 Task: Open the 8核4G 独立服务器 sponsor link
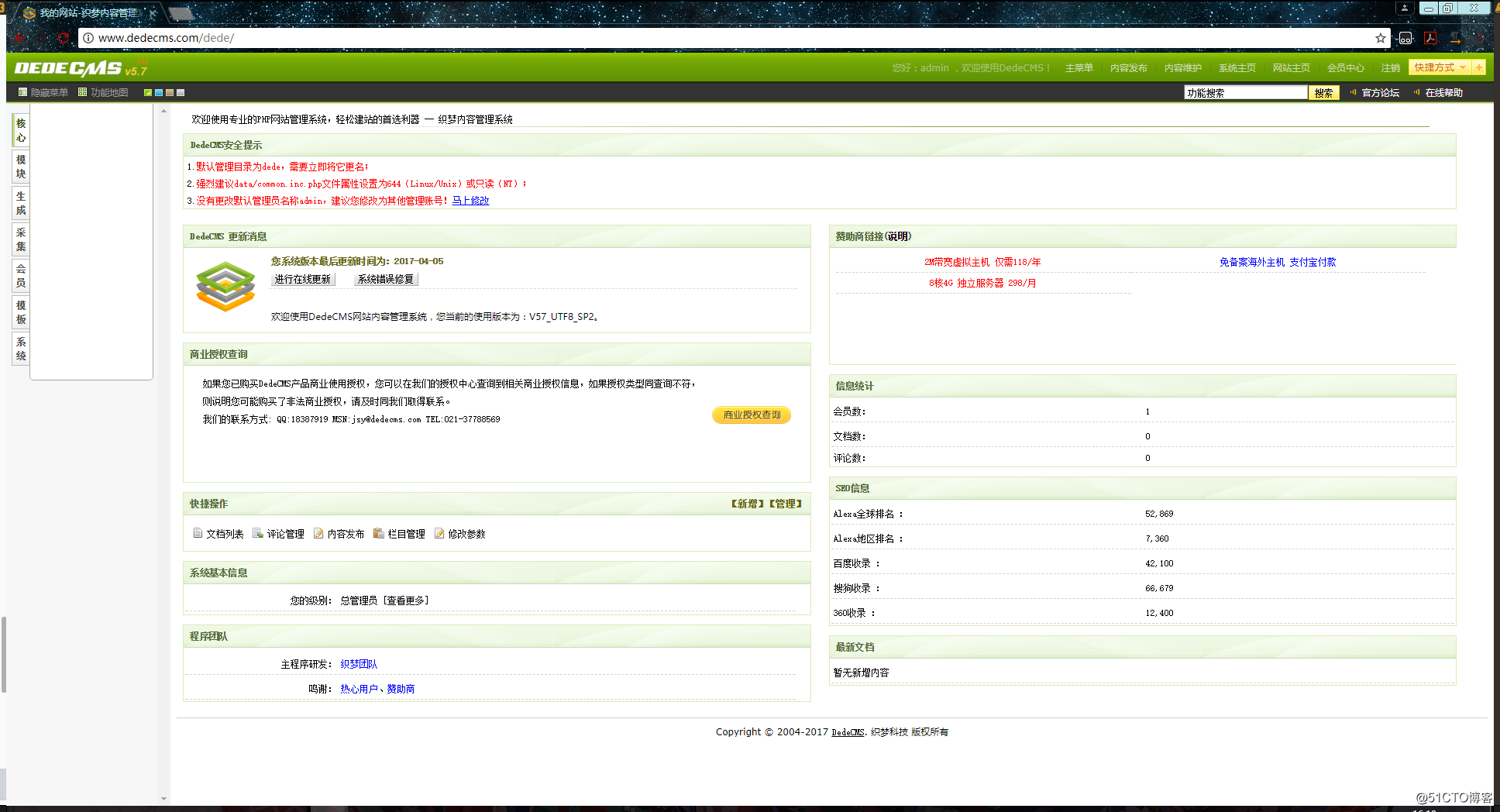click(982, 283)
